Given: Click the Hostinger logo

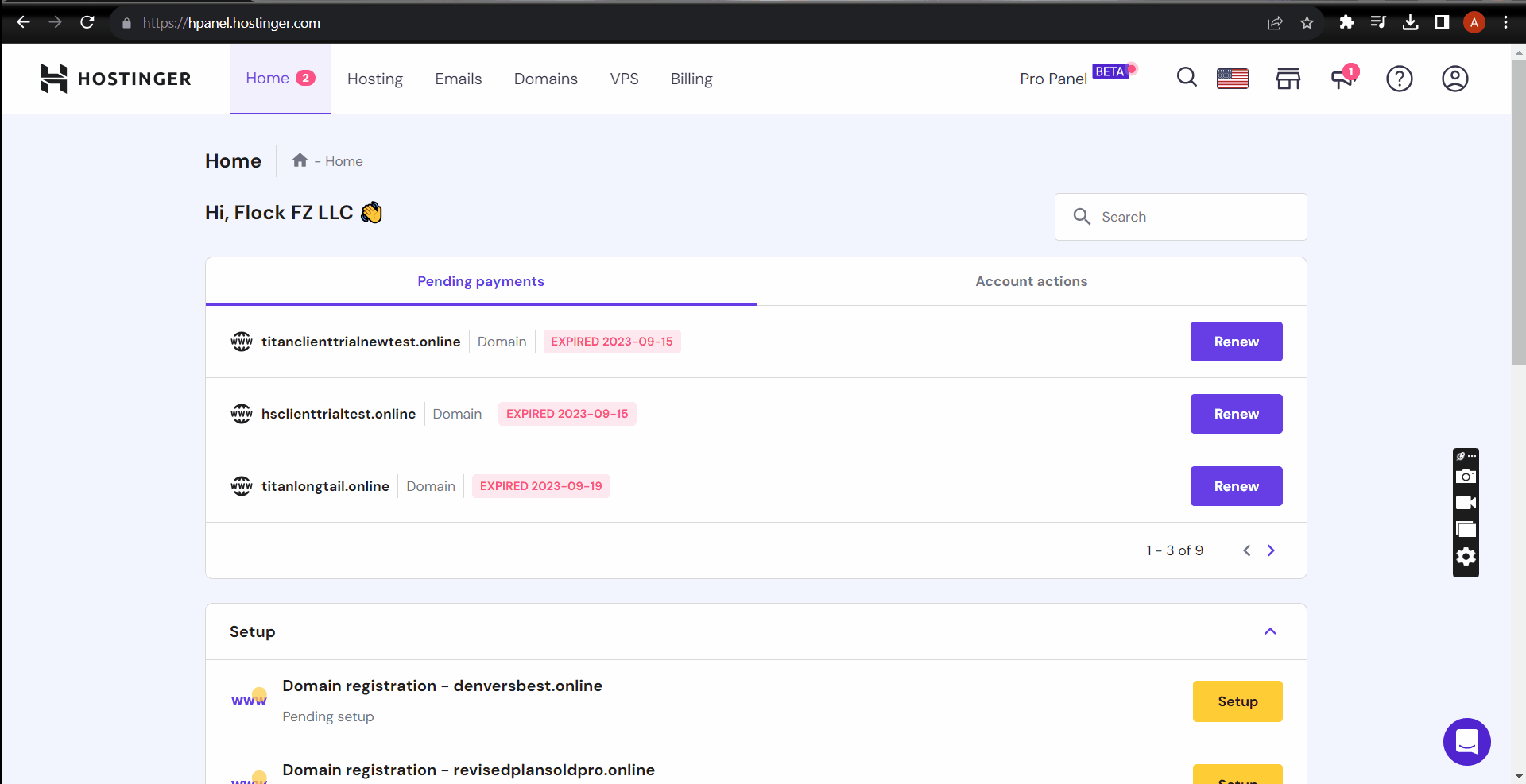Looking at the screenshot, I should [x=116, y=79].
